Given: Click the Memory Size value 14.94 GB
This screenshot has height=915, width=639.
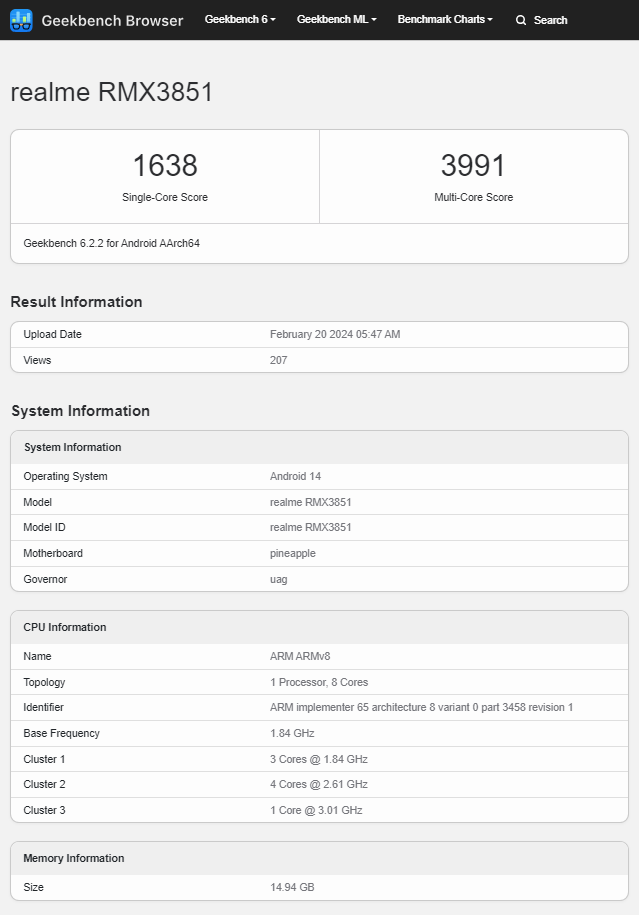Looking at the screenshot, I should (292, 887).
